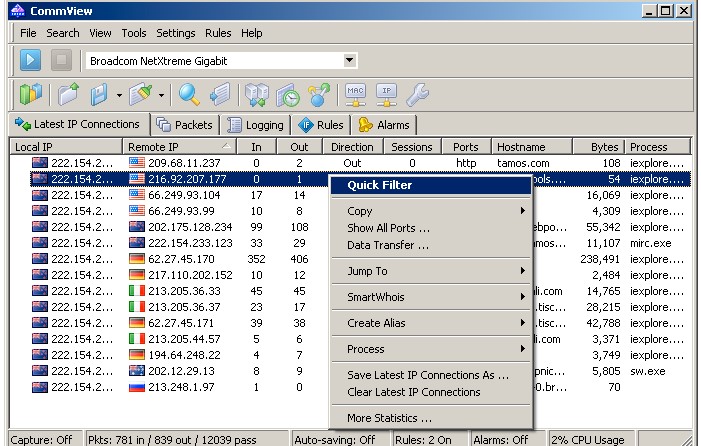Viewport: 701px width, 446px height.
Task: Open settings with the wrench icon
Action: [417, 95]
